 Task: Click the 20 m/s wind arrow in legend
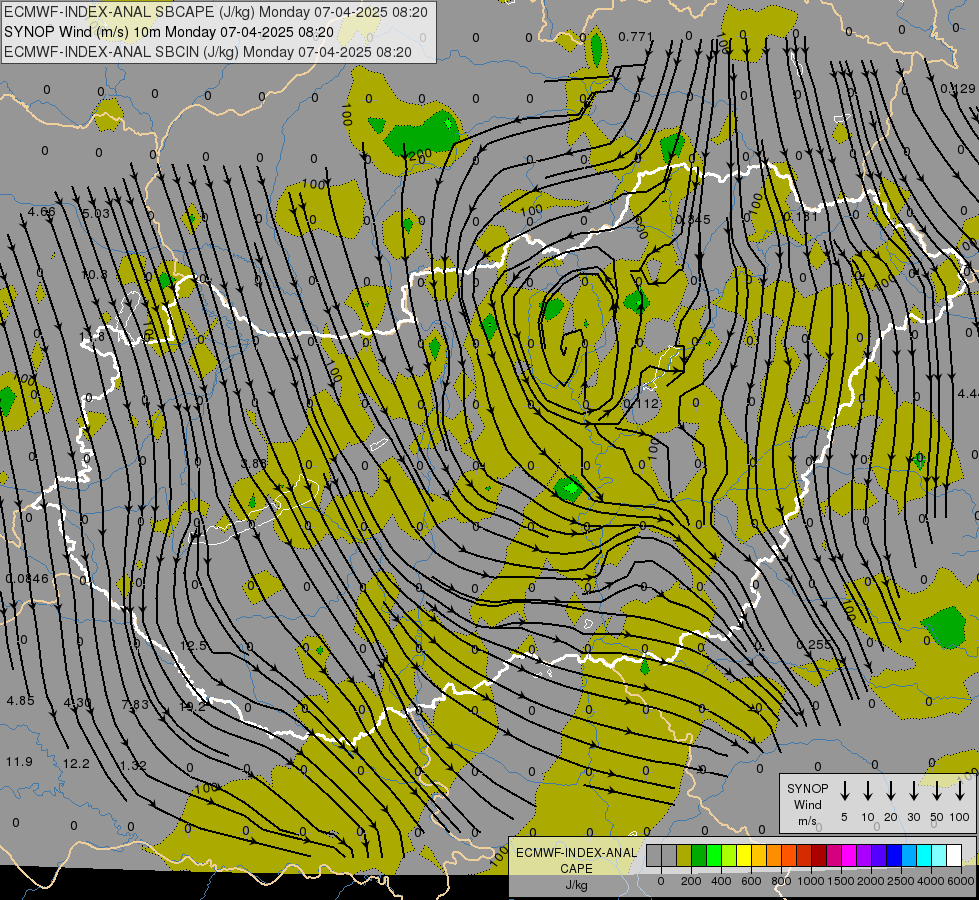pyautogui.click(x=891, y=791)
